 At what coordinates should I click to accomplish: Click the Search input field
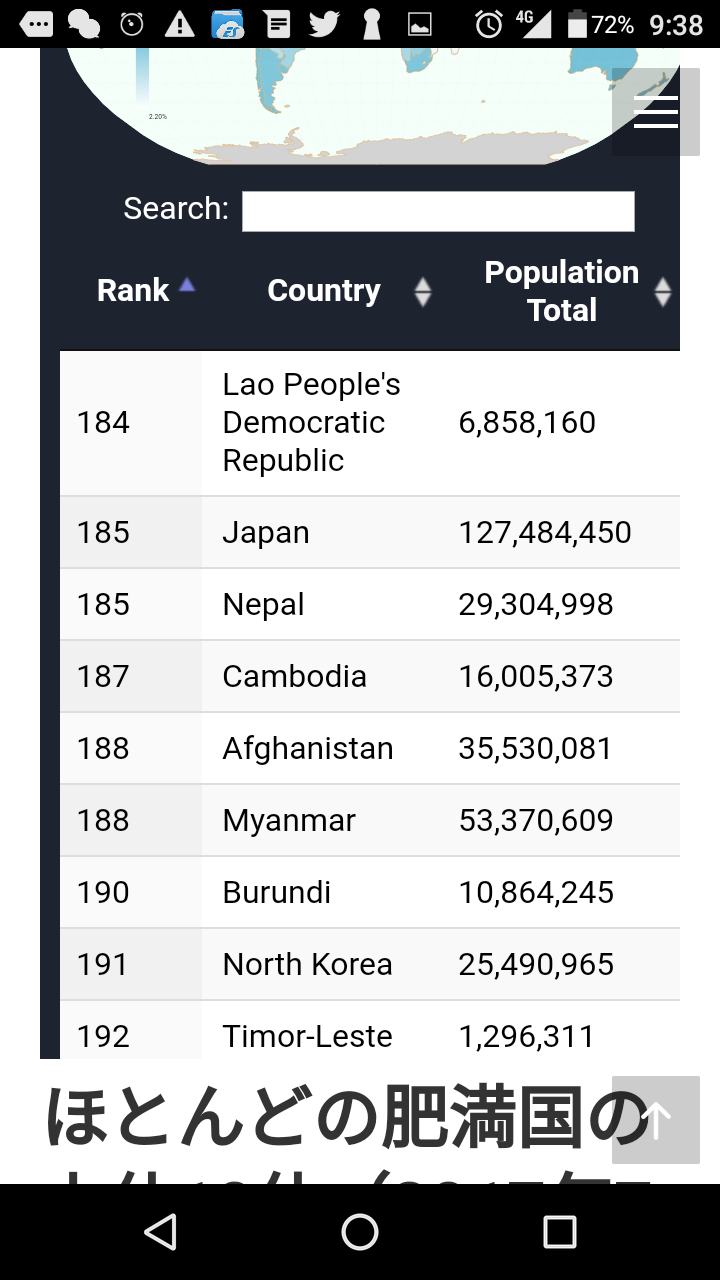point(438,211)
